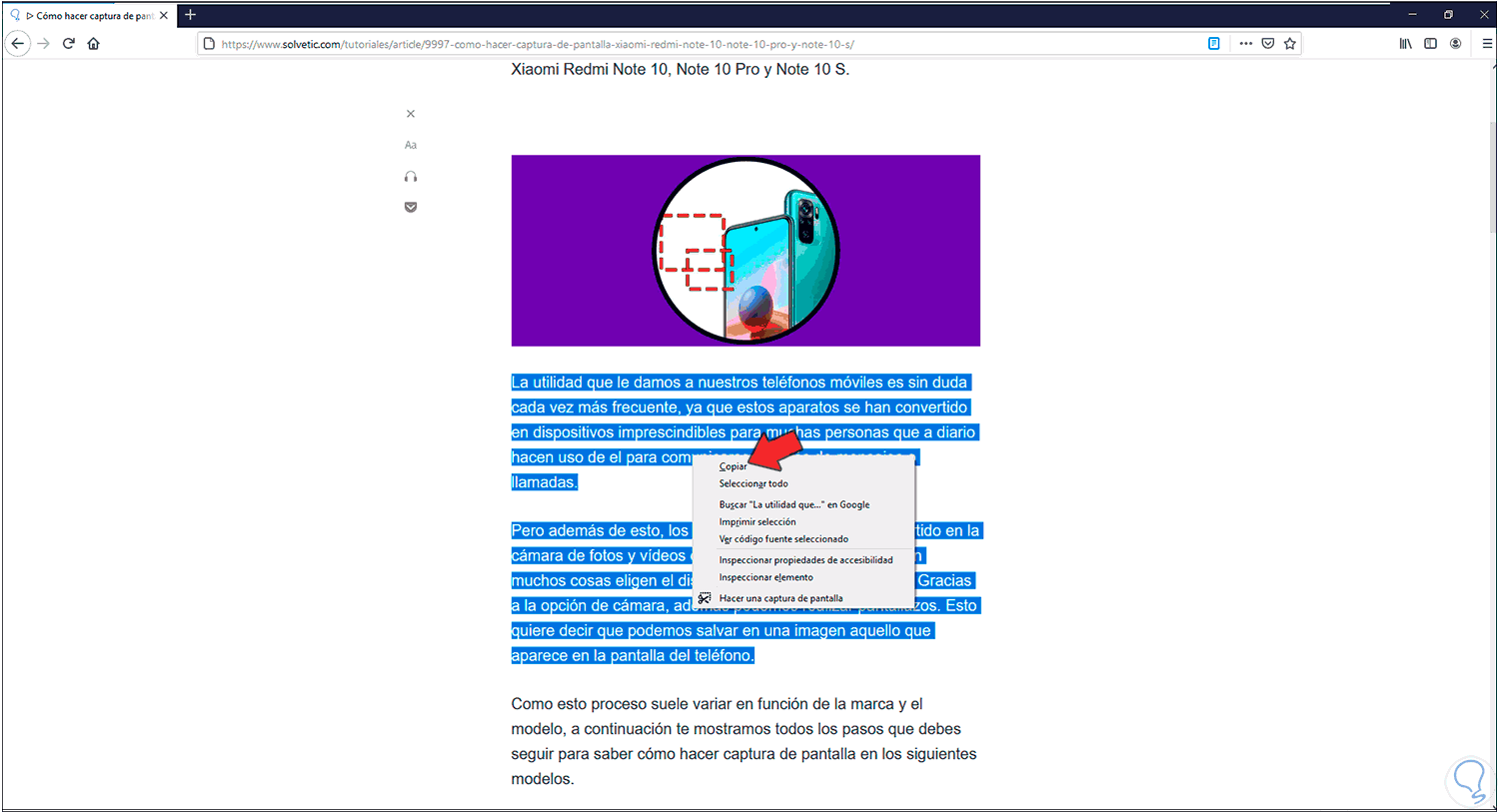Open the Library icon in the toolbar
The width and height of the screenshot is (1499, 812).
click(x=1406, y=44)
